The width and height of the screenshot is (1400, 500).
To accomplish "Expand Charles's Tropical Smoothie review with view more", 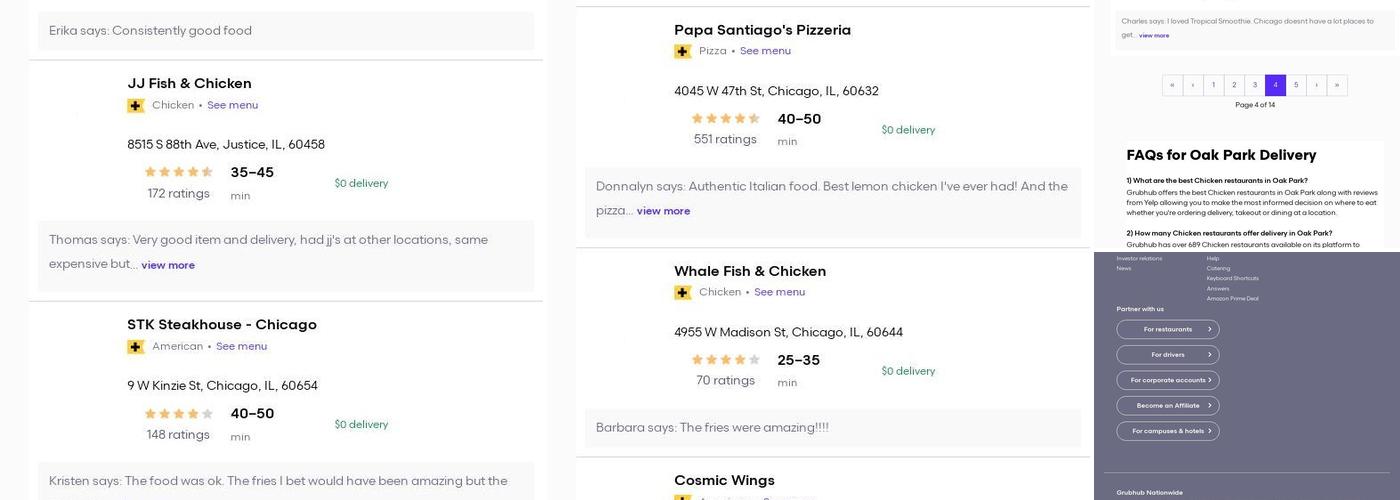I will (1154, 35).
